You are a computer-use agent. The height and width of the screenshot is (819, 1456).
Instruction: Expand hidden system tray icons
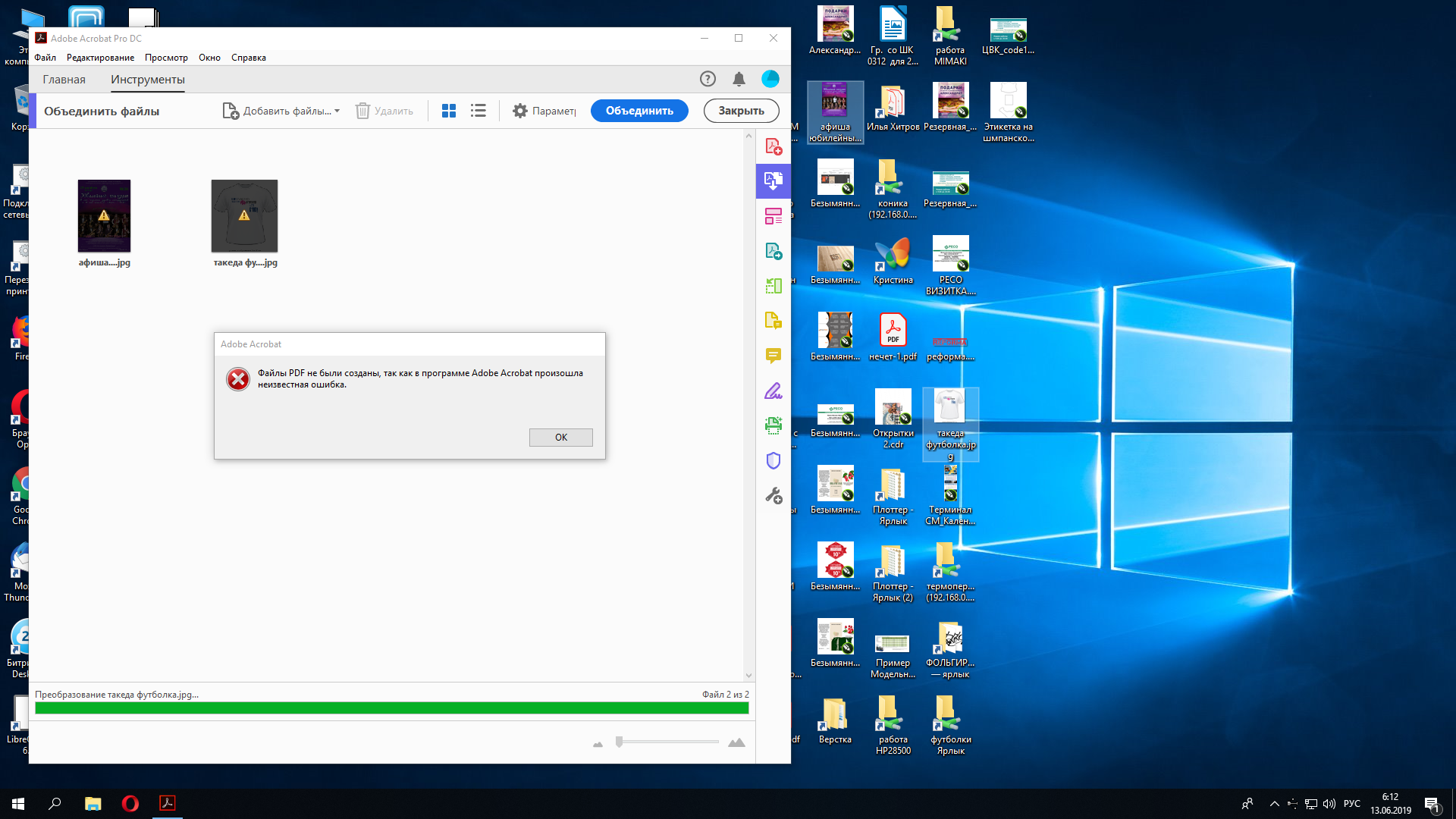pos(1274,804)
